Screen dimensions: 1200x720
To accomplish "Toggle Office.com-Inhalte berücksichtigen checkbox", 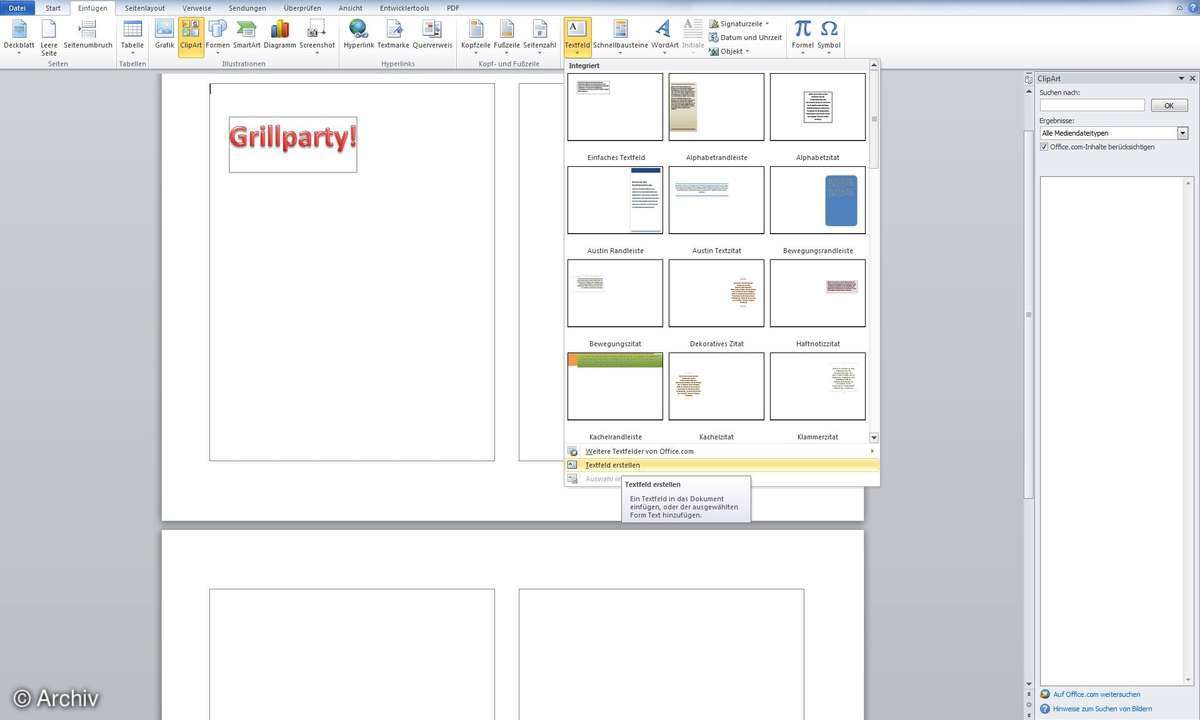I will 1044,147.
